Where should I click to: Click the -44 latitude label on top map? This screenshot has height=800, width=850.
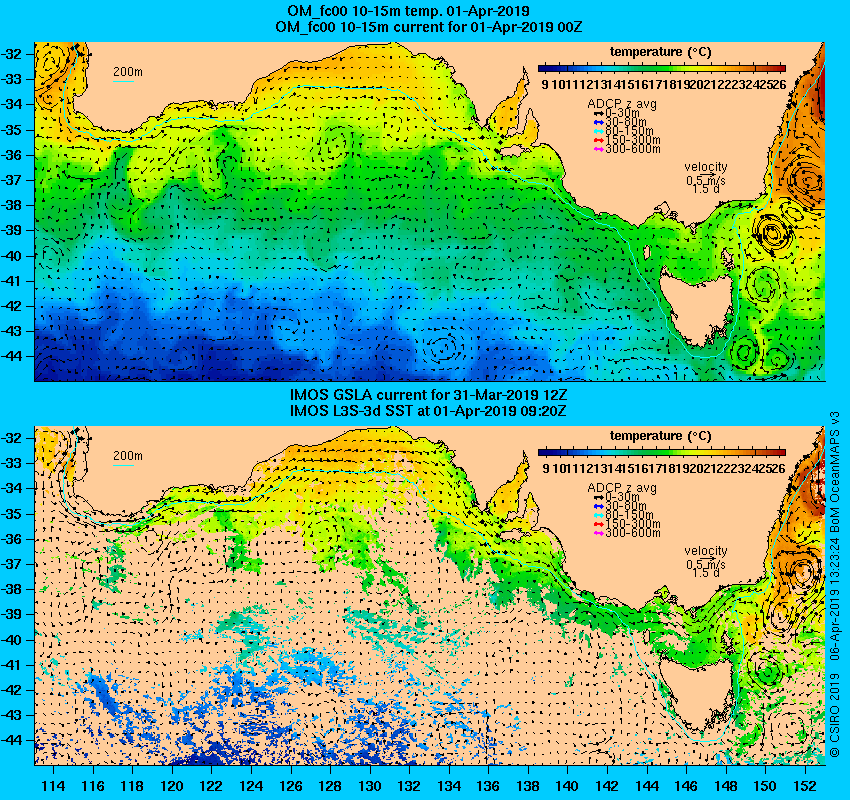click(x=11, y=356)
